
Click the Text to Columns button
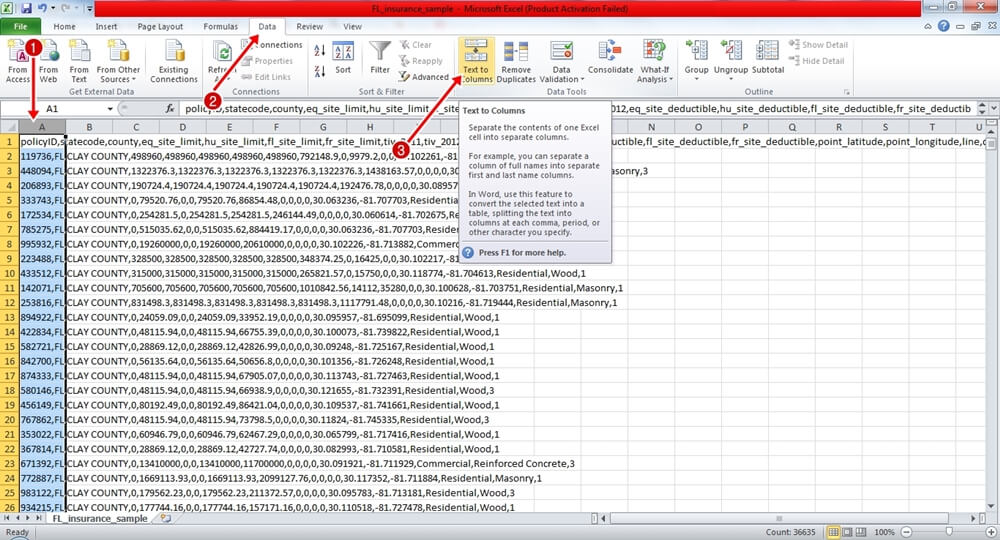476,61
